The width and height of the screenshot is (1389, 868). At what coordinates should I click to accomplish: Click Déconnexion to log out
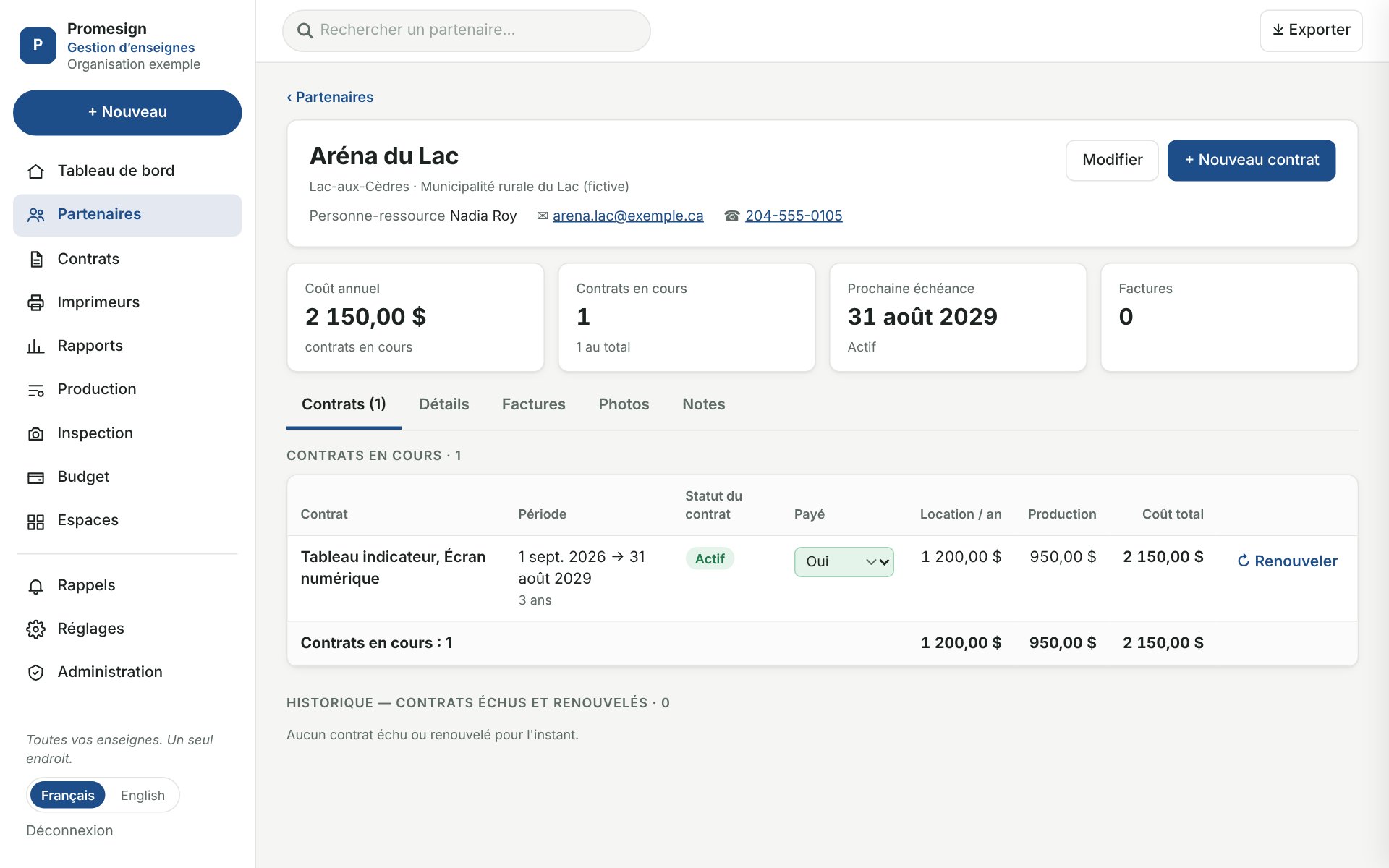[69, 830]
